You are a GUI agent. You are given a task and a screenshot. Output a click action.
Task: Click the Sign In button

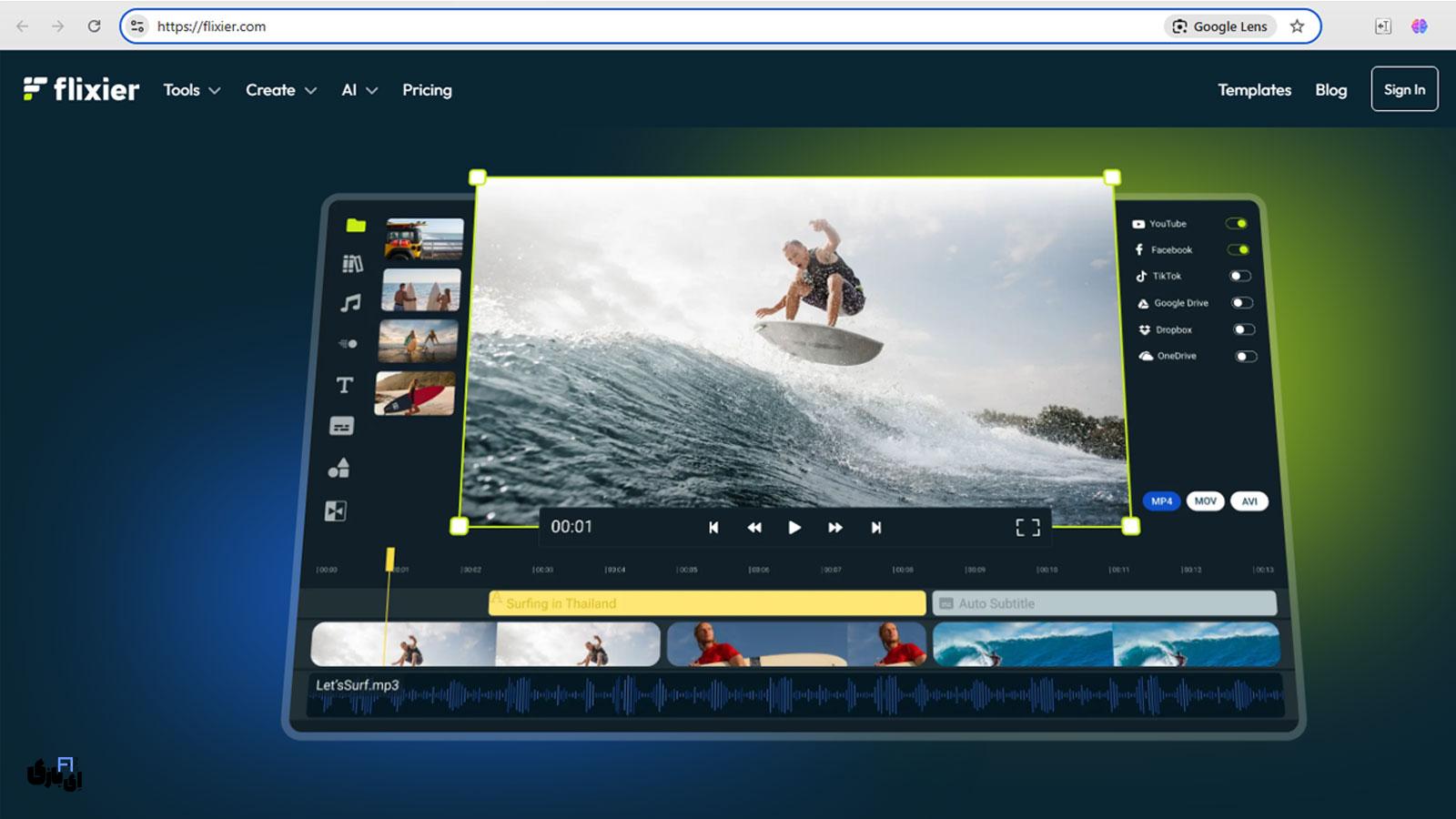(x=1403, y=89)
